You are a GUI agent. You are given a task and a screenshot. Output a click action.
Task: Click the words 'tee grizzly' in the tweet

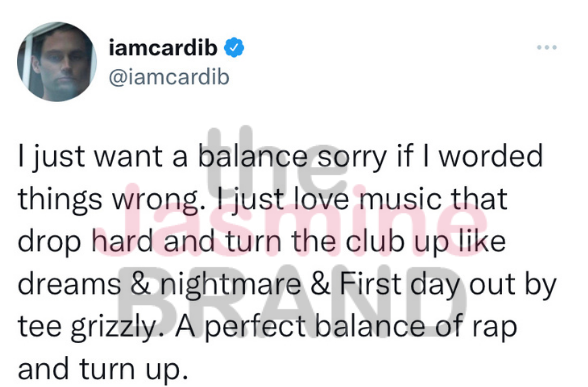point(86,327)
